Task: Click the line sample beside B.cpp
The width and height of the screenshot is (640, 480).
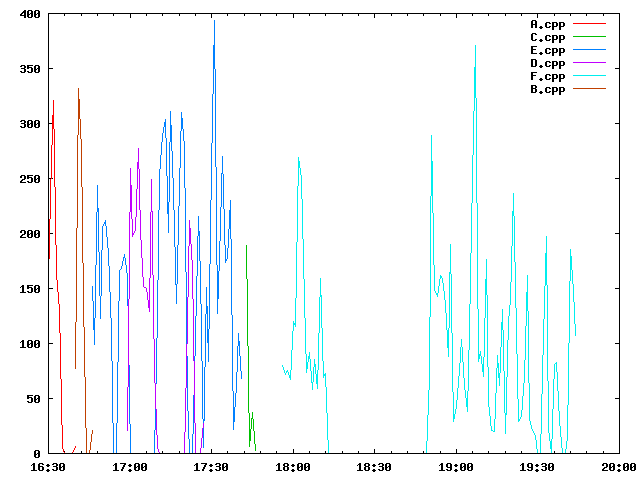Action: coord(589,89)
